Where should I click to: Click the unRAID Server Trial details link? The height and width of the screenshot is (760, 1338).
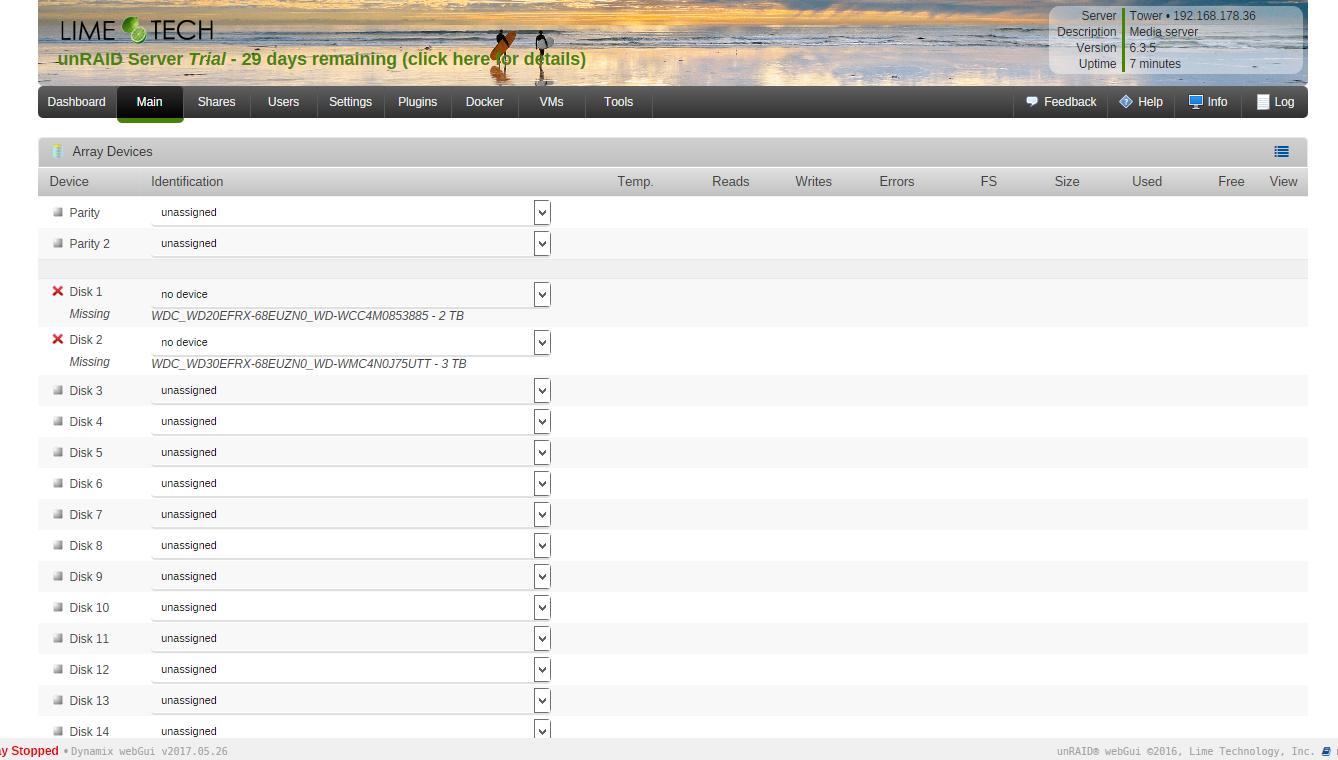(x=322, y=59)
